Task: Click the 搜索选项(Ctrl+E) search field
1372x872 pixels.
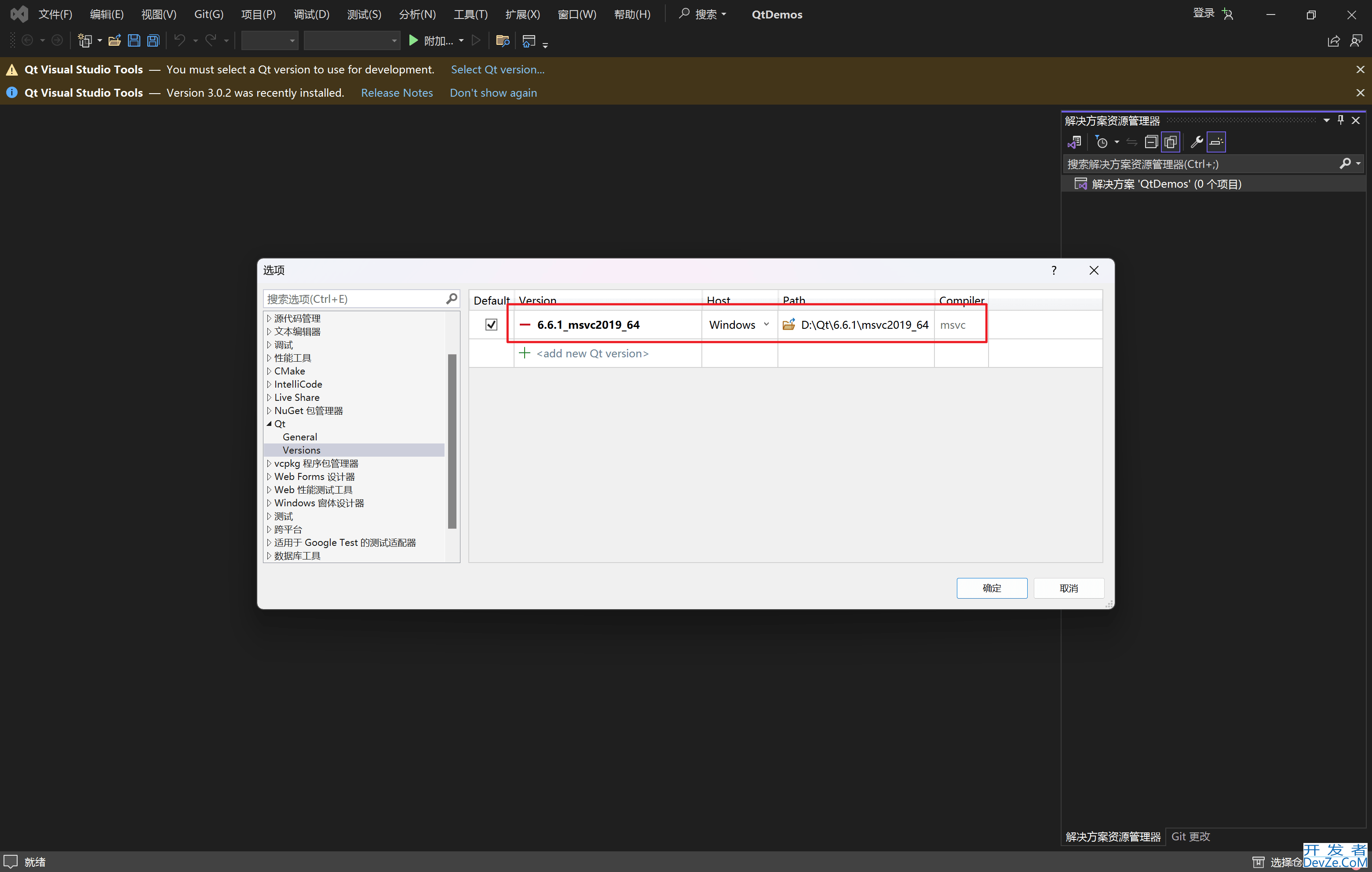Action: click(x=355, y=298)
